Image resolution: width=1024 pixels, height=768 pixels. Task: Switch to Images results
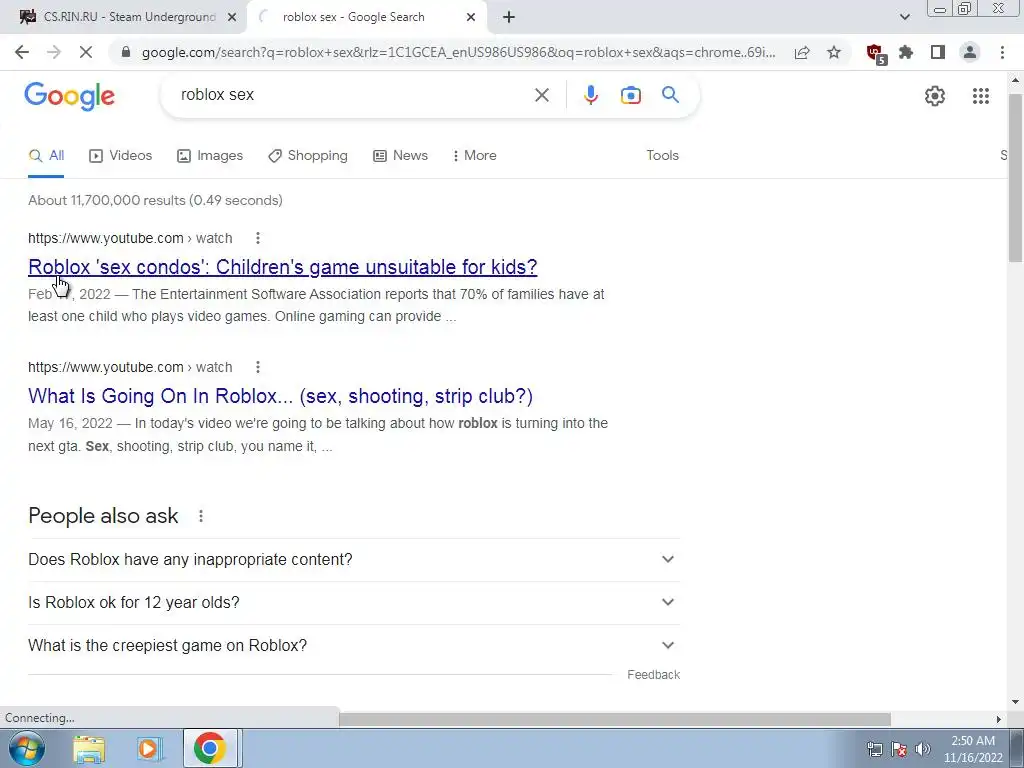[210, 155]
